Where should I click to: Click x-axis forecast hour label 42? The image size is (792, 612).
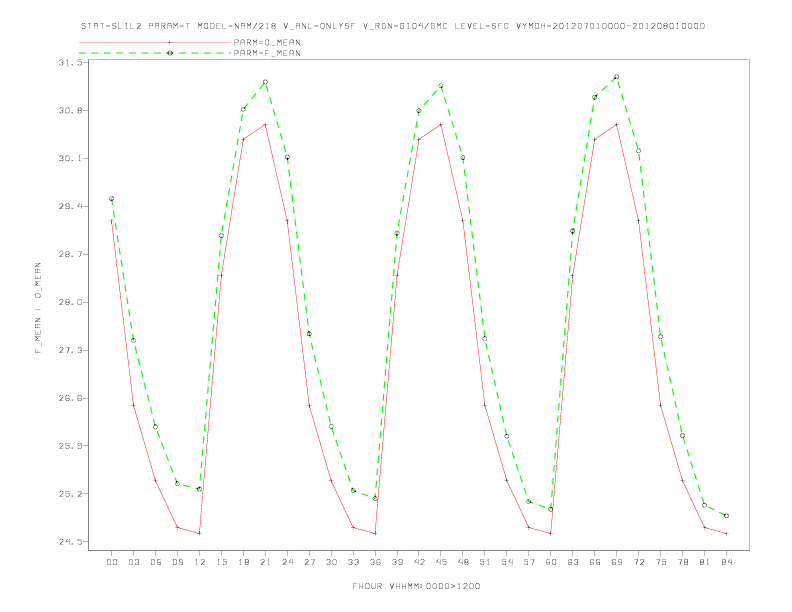click(x=419, y=562)
